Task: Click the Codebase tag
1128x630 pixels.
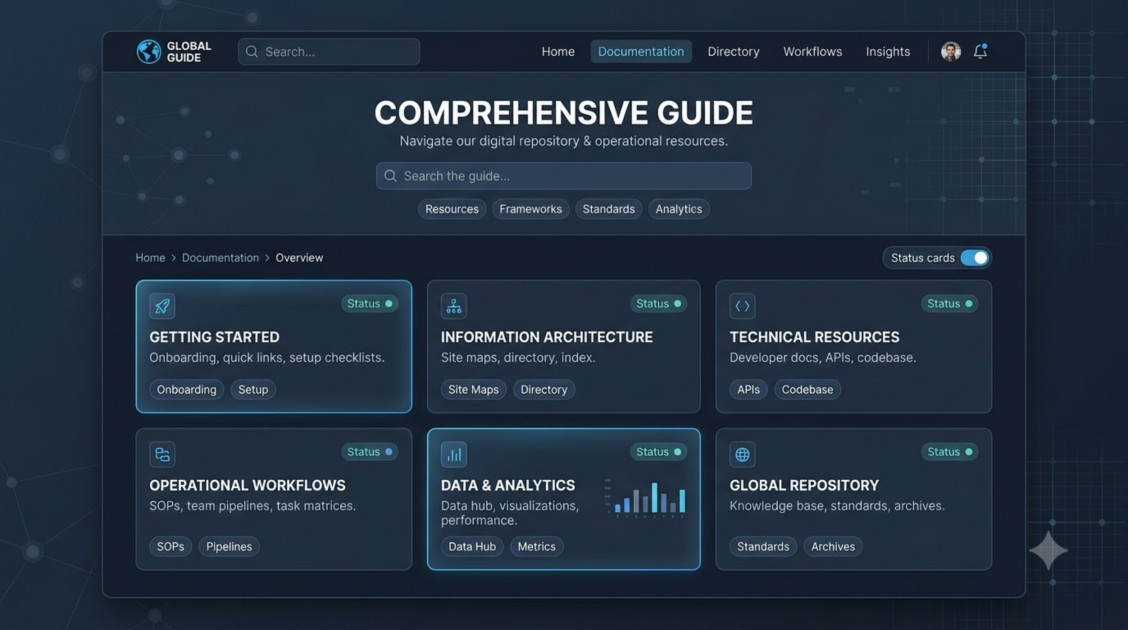Action: click(x=807, y=390)
